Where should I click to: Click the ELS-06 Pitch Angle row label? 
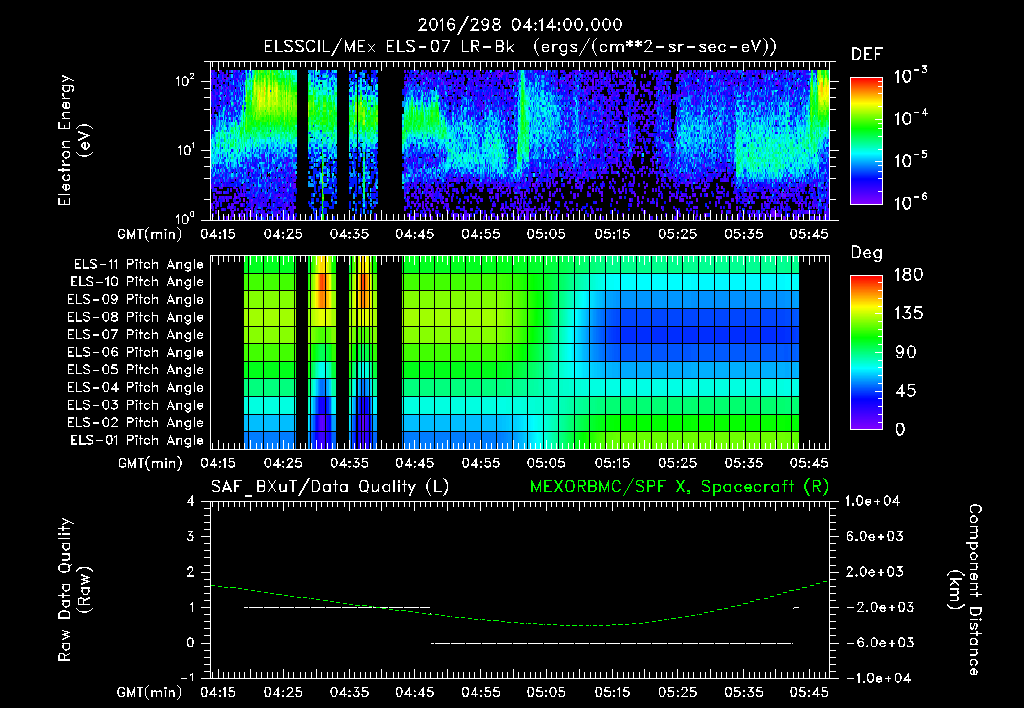pos(135,352)
